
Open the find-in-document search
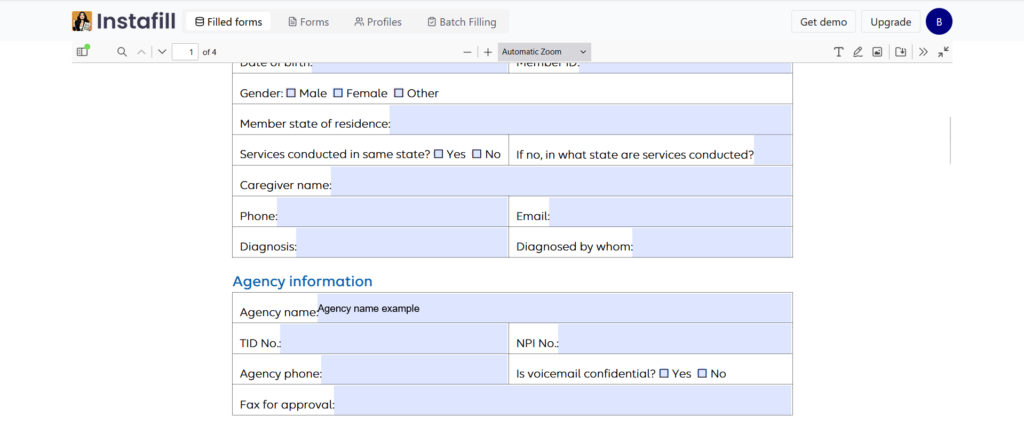pos(122,52)
